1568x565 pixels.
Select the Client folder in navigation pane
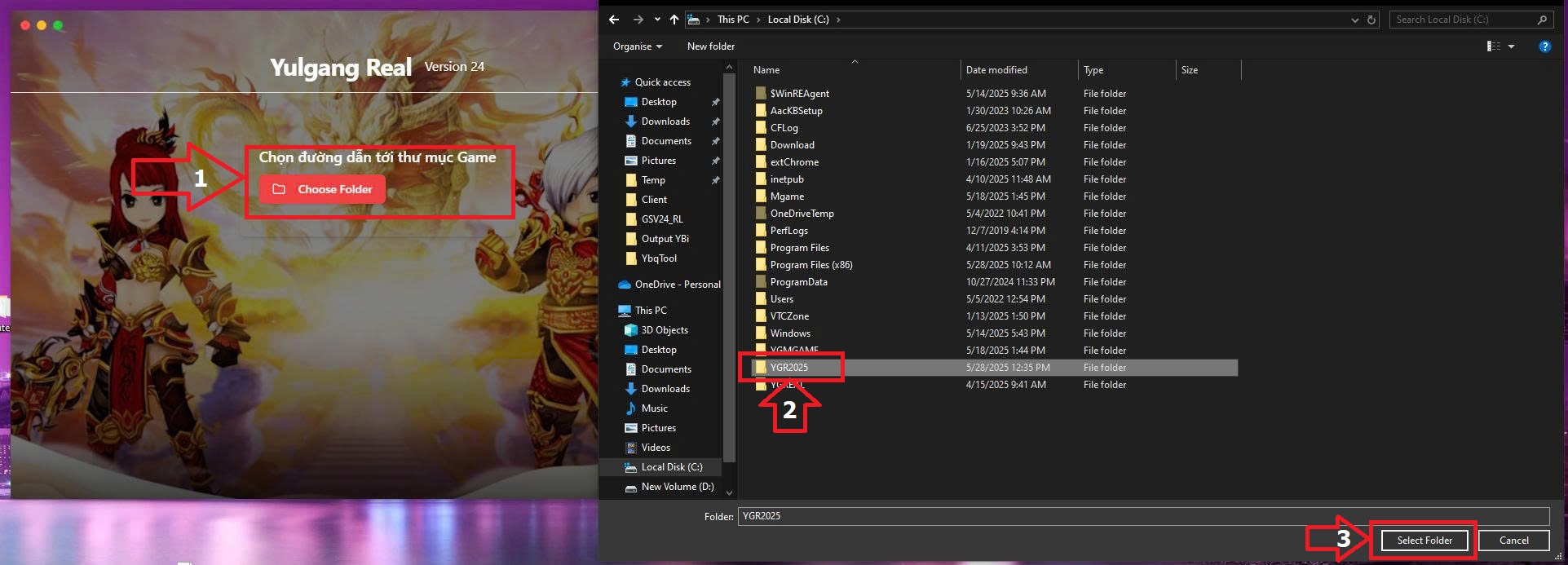coord(654,200)
